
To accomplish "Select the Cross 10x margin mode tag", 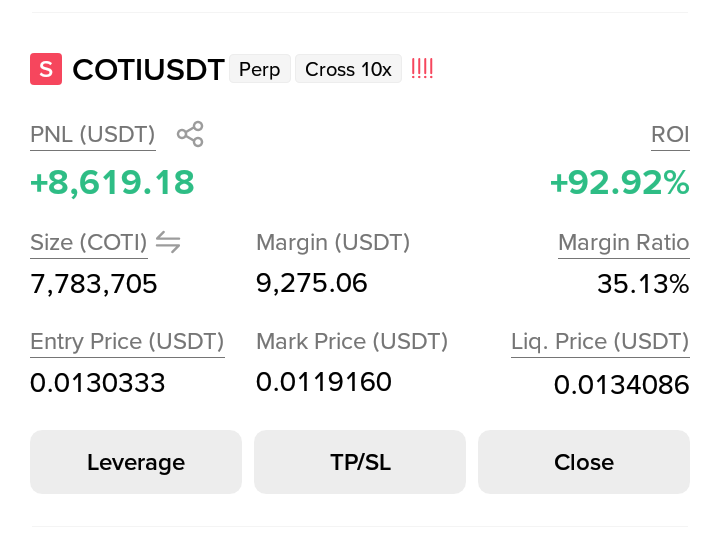I will [348, 69].
